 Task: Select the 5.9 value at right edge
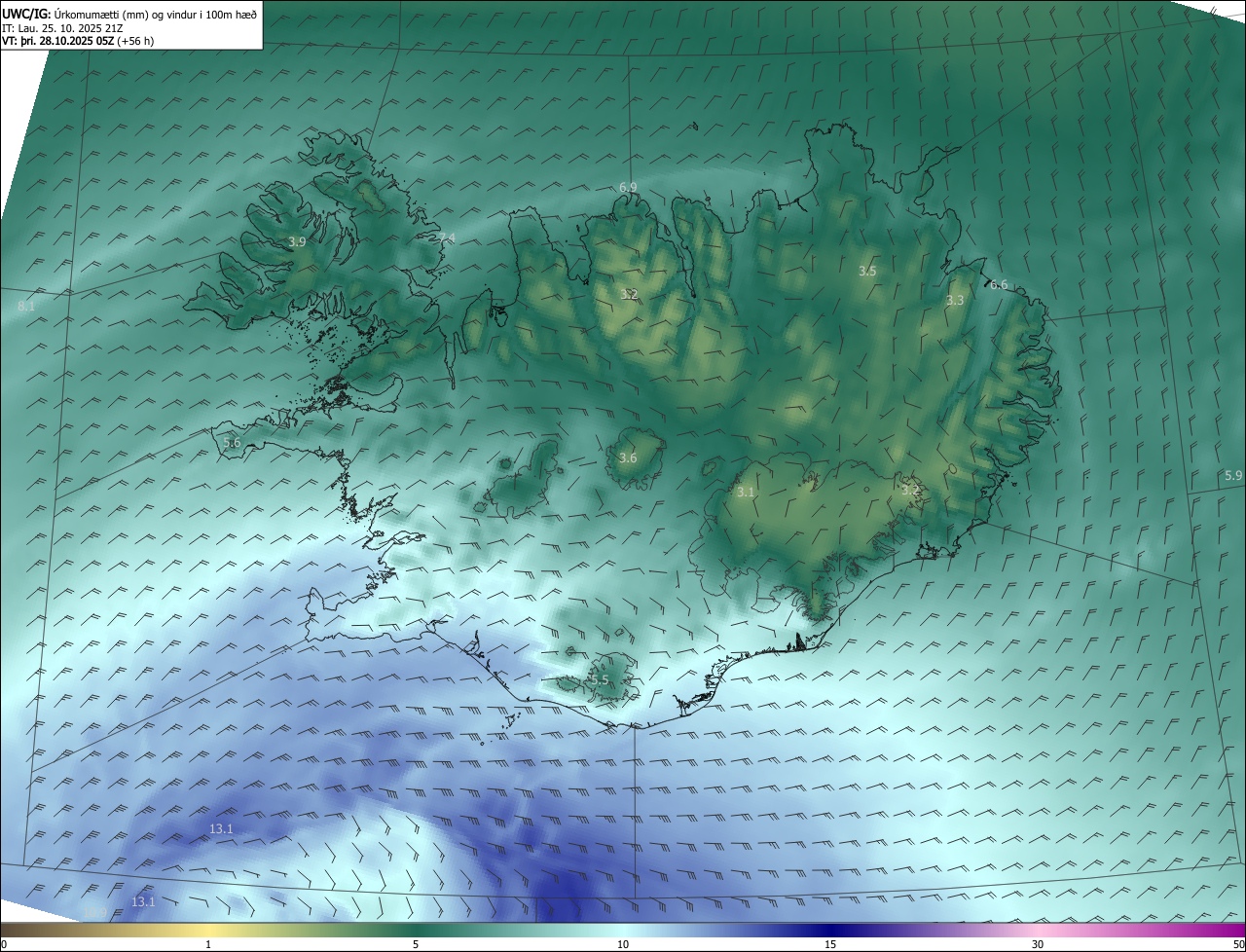click(x=1232, y=475)
